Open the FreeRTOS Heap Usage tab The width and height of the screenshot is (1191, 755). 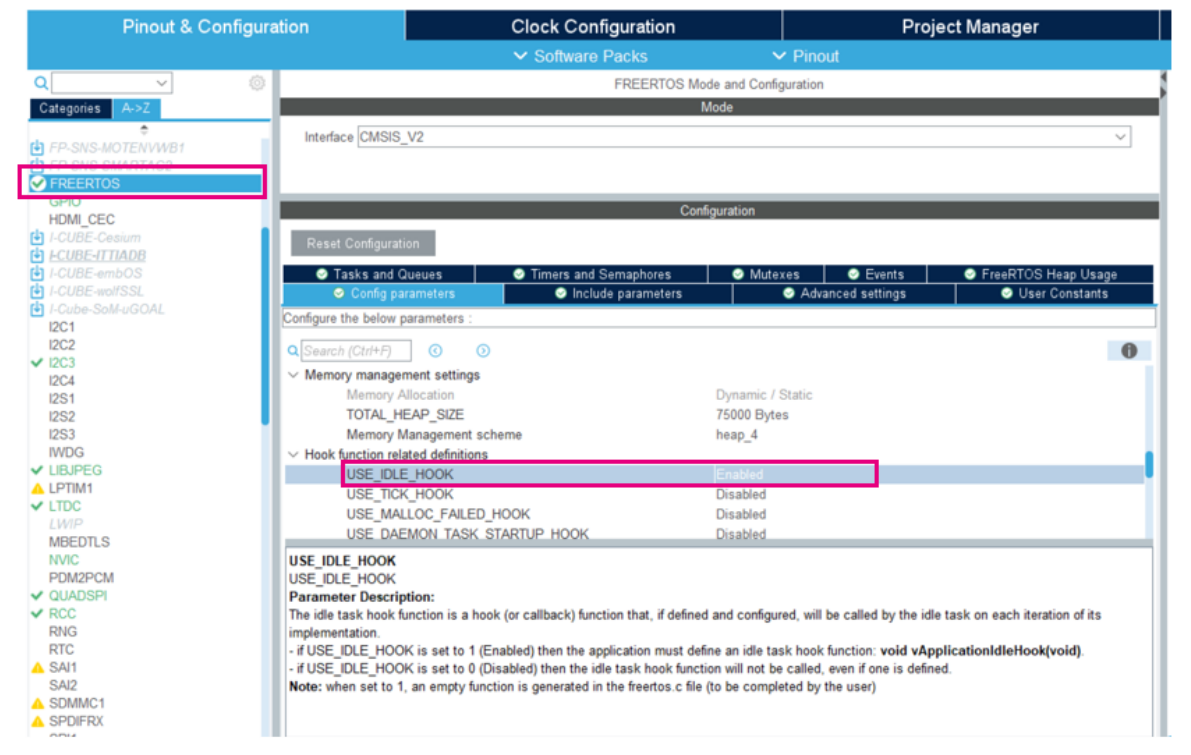pos(1041,274)
